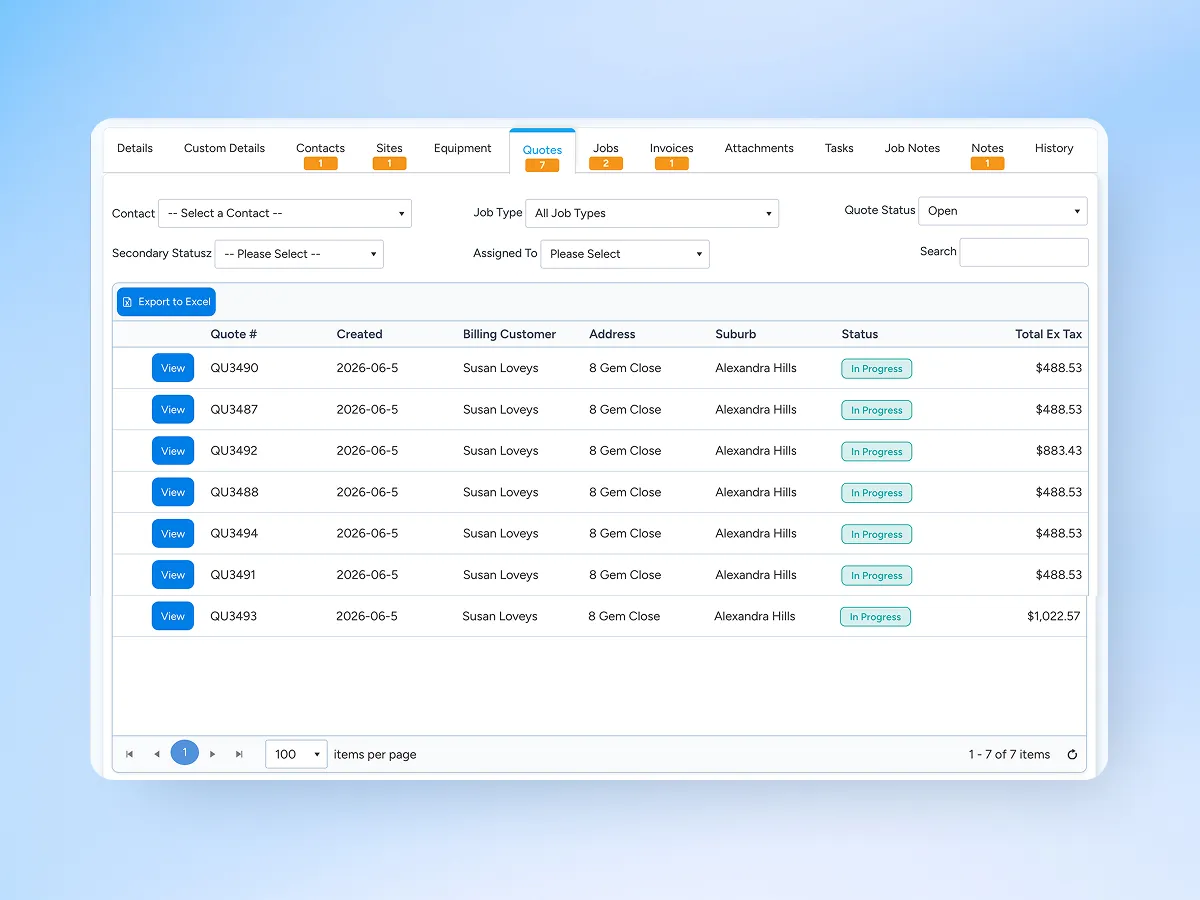Click the $1,022.57 total cell
The height and width of the screenshot is (900, 1200).
pos(1054,616)
